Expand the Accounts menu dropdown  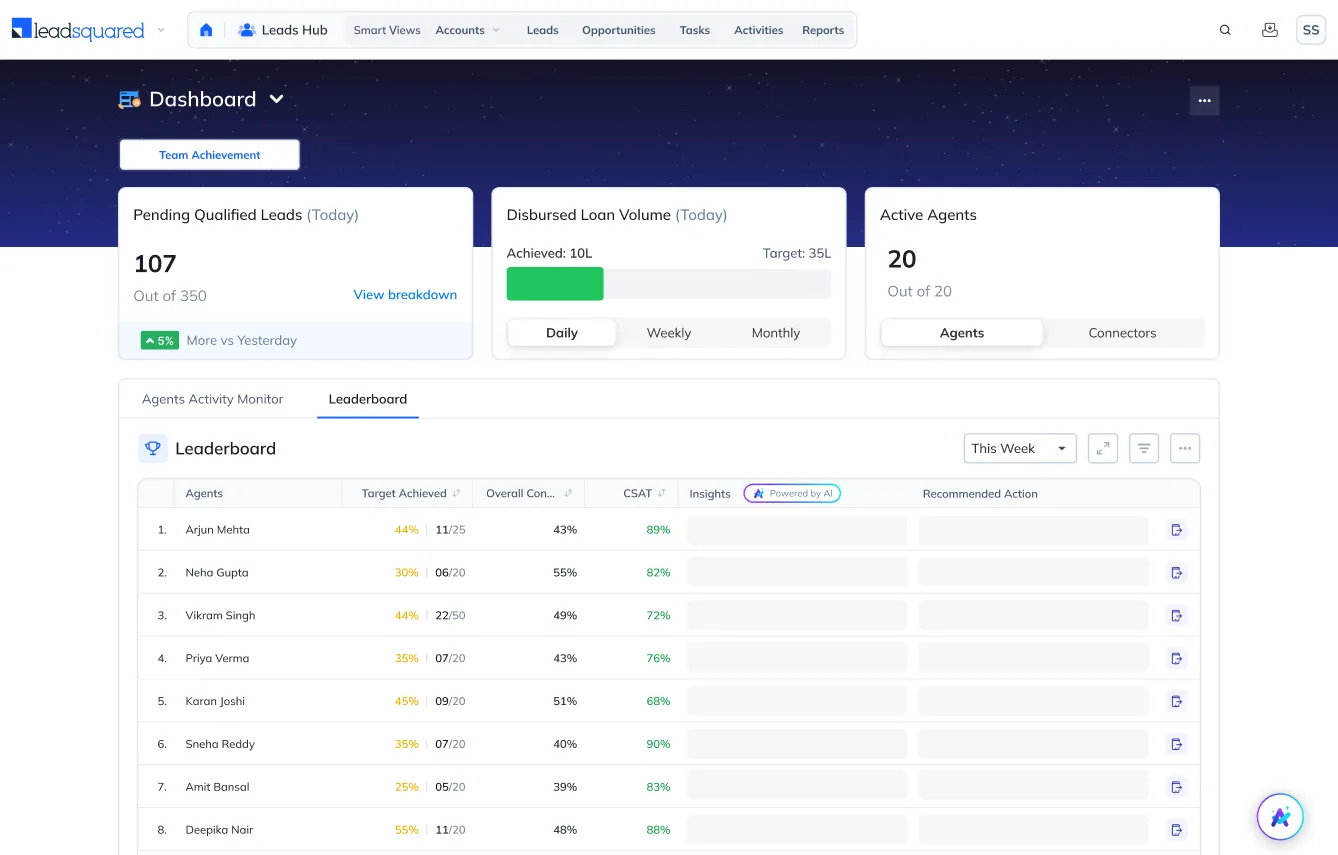point(467,30)
